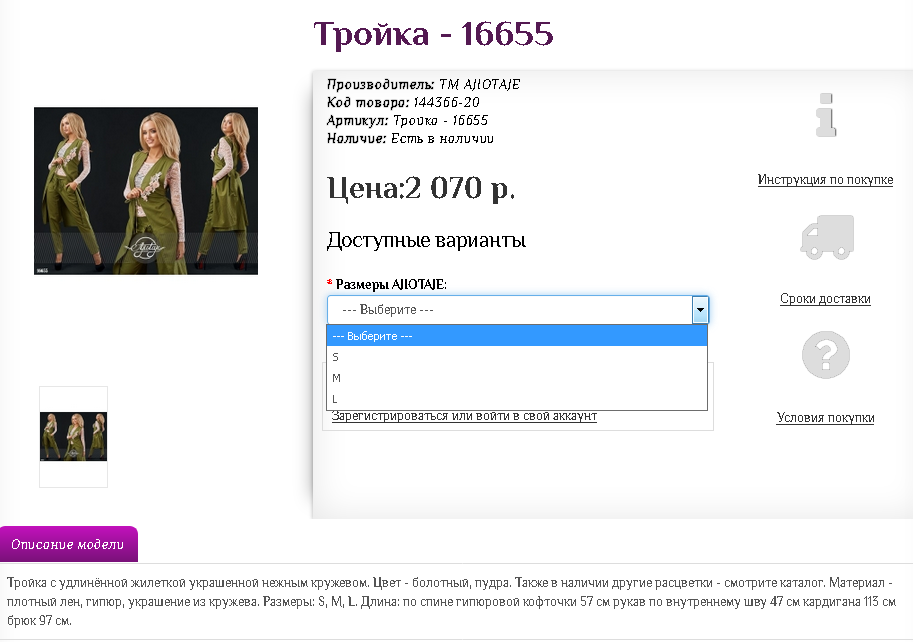Click the large product photo of green suit
This screenshot has height=642, width=913.
pyautogui.click(x=146, y=191)
